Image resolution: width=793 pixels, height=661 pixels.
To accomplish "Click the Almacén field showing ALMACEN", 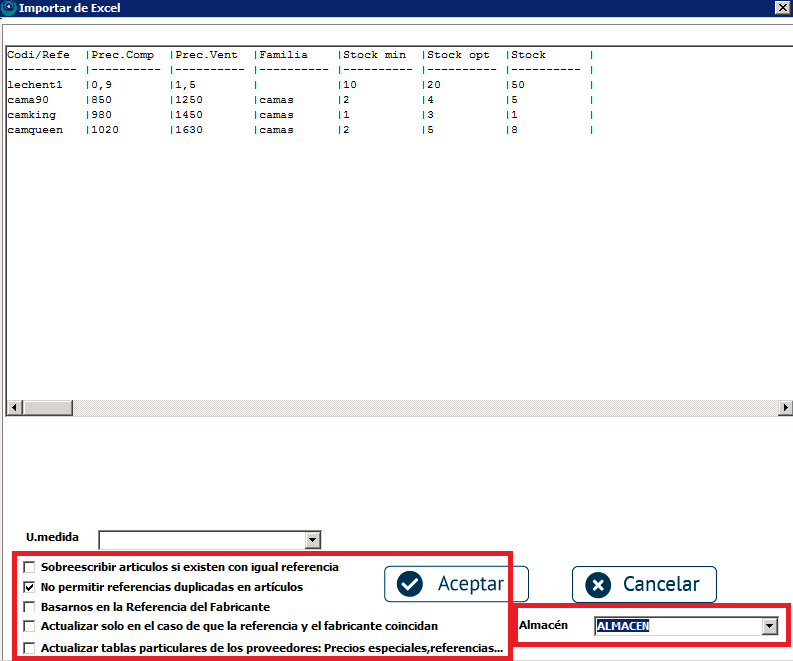I will pos(676,626).
